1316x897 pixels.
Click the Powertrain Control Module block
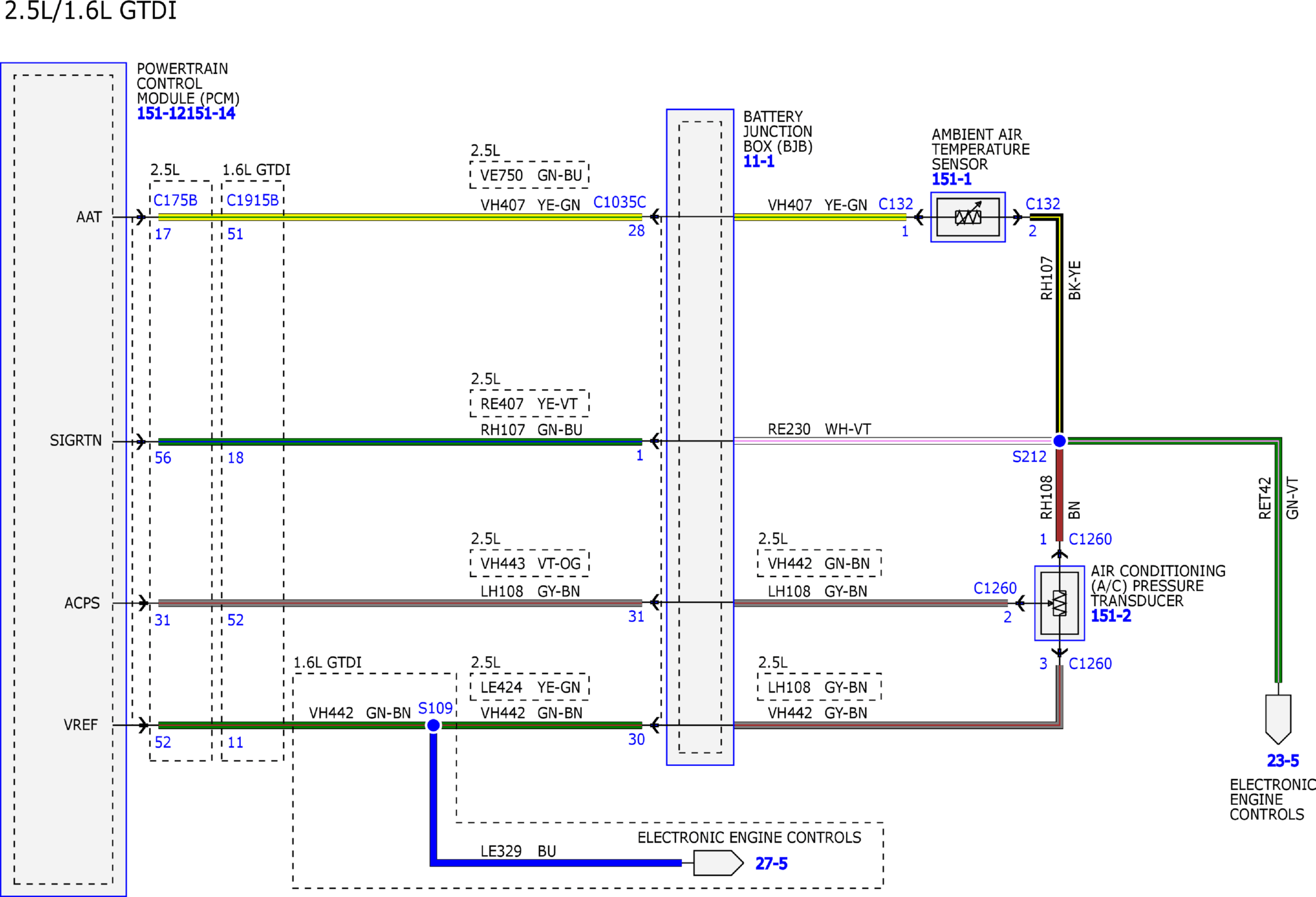tap(64, 479)
